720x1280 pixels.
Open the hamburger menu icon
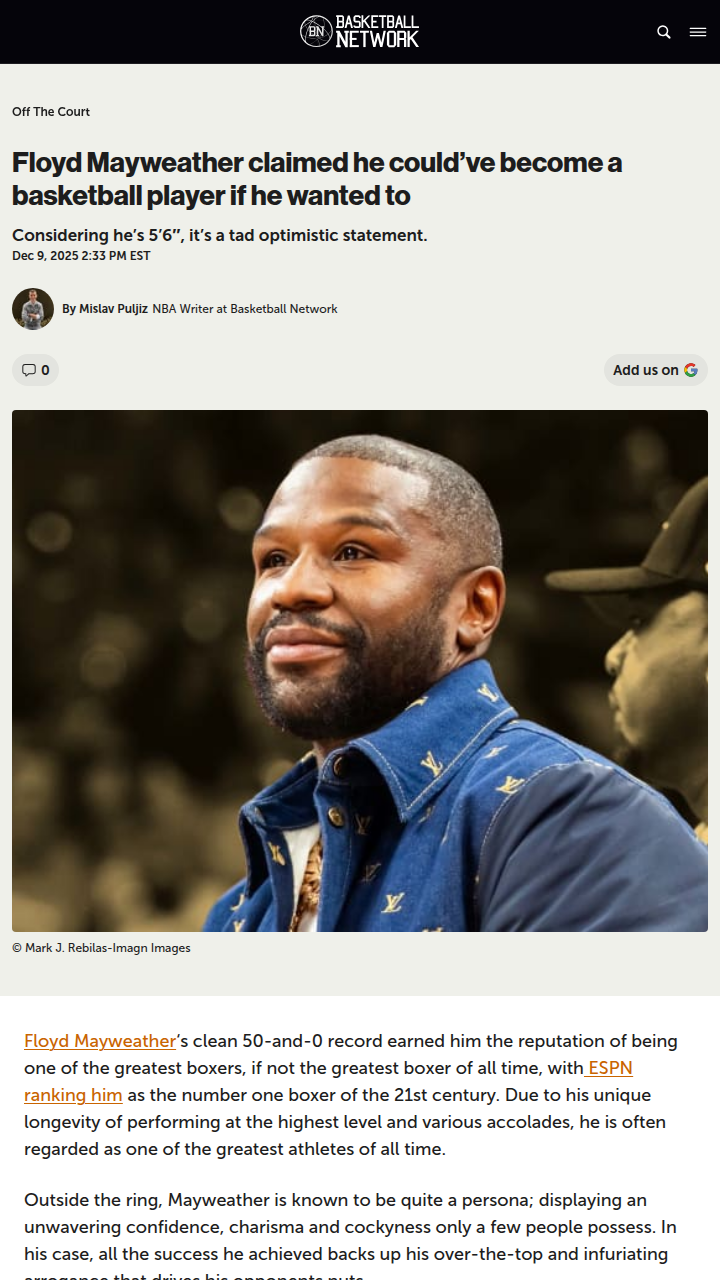pos(698,32)
